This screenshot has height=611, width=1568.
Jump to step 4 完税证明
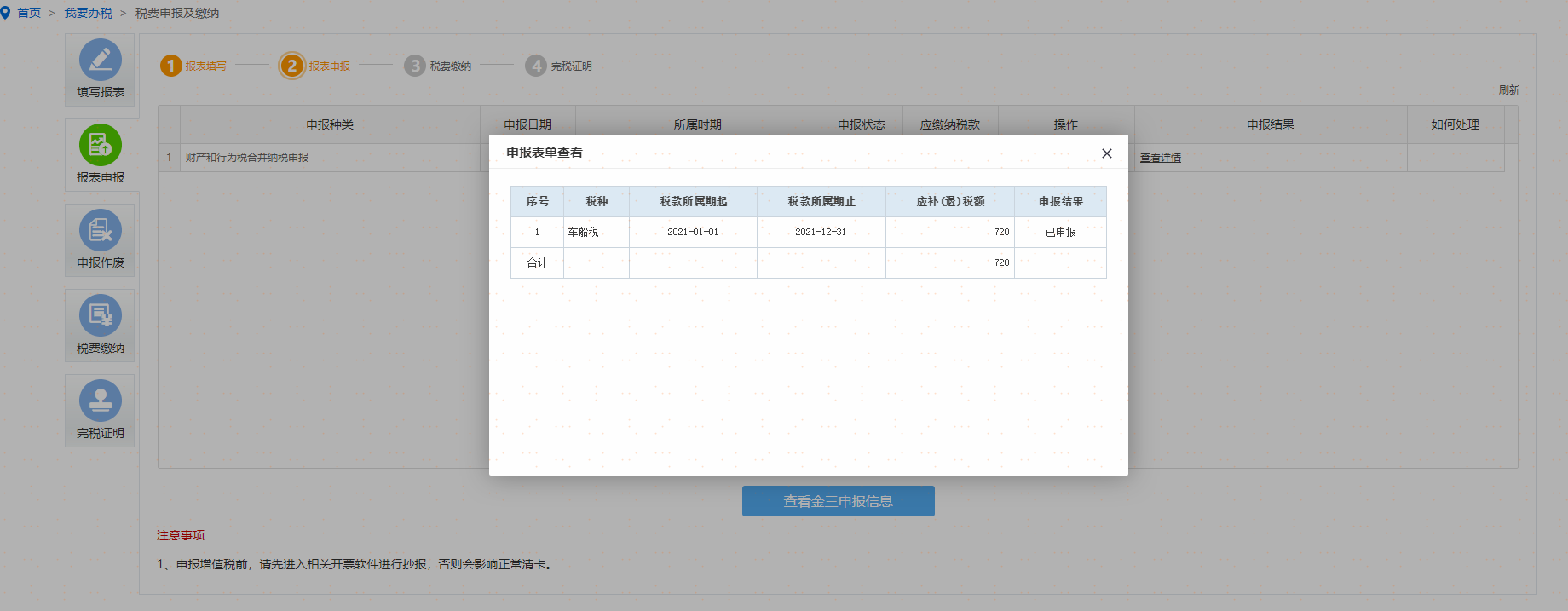pos(536,66)
